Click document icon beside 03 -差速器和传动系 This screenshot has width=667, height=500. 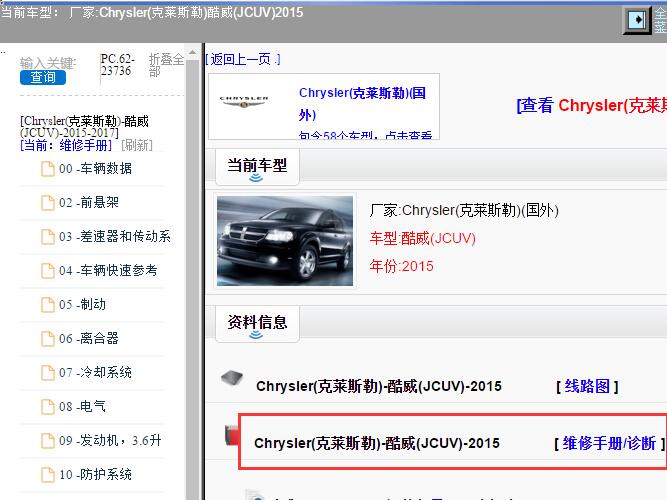pyautogui.click(x=48, y=237)
